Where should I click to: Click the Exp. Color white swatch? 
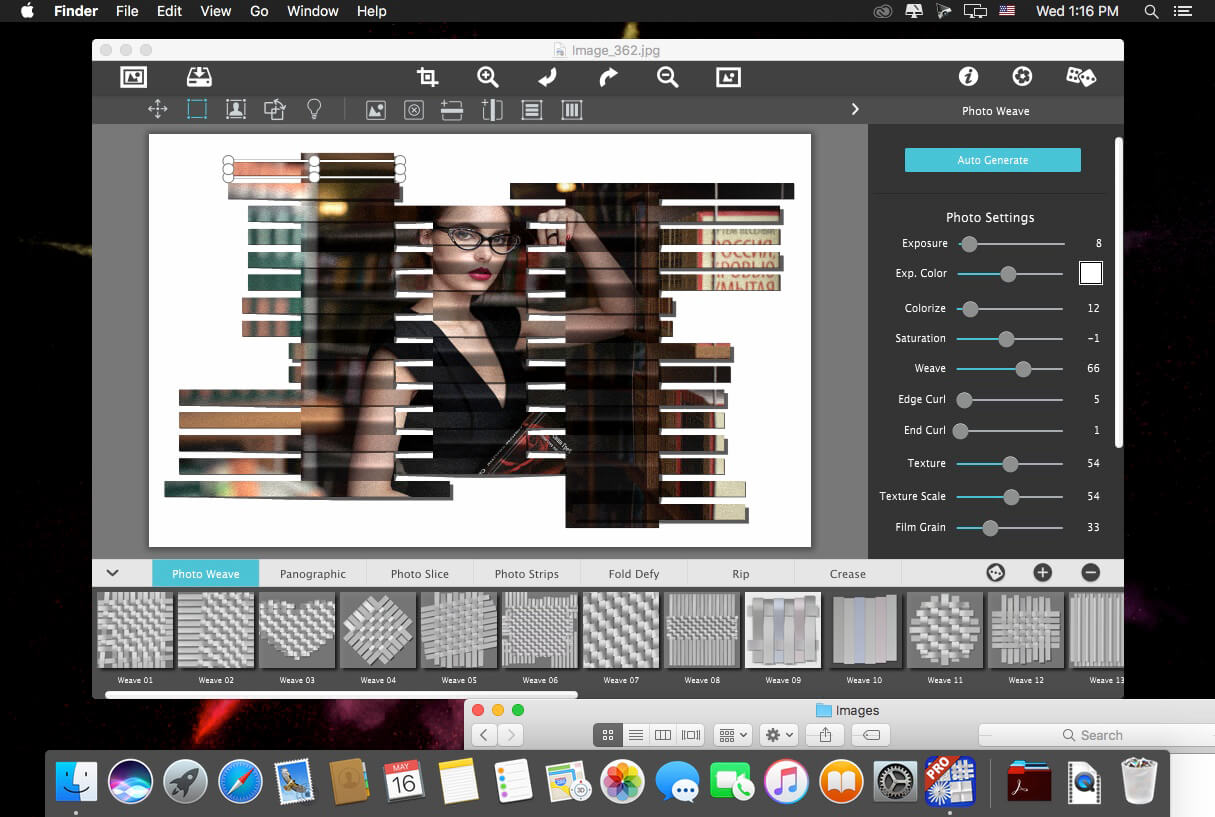click(1090, 273)
